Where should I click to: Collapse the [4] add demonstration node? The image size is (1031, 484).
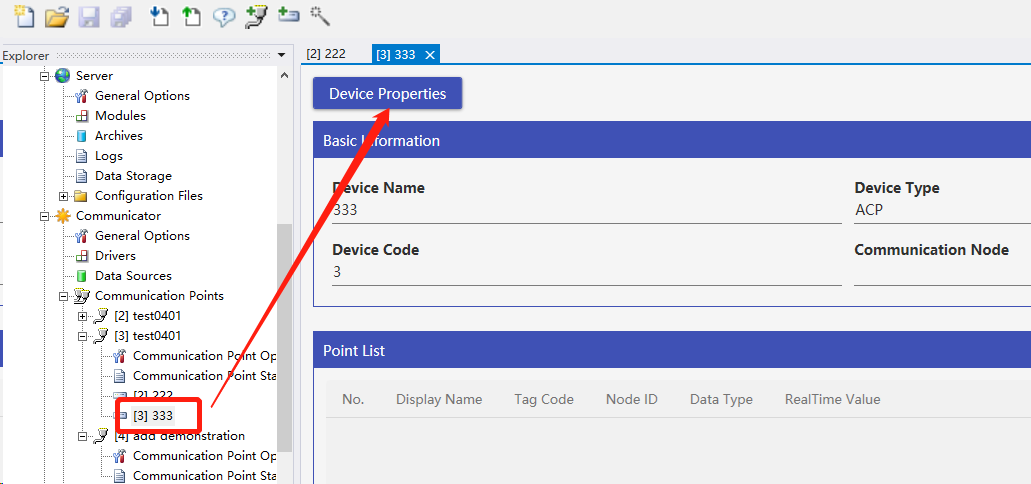pyautogui.click(x=83, y=436)
